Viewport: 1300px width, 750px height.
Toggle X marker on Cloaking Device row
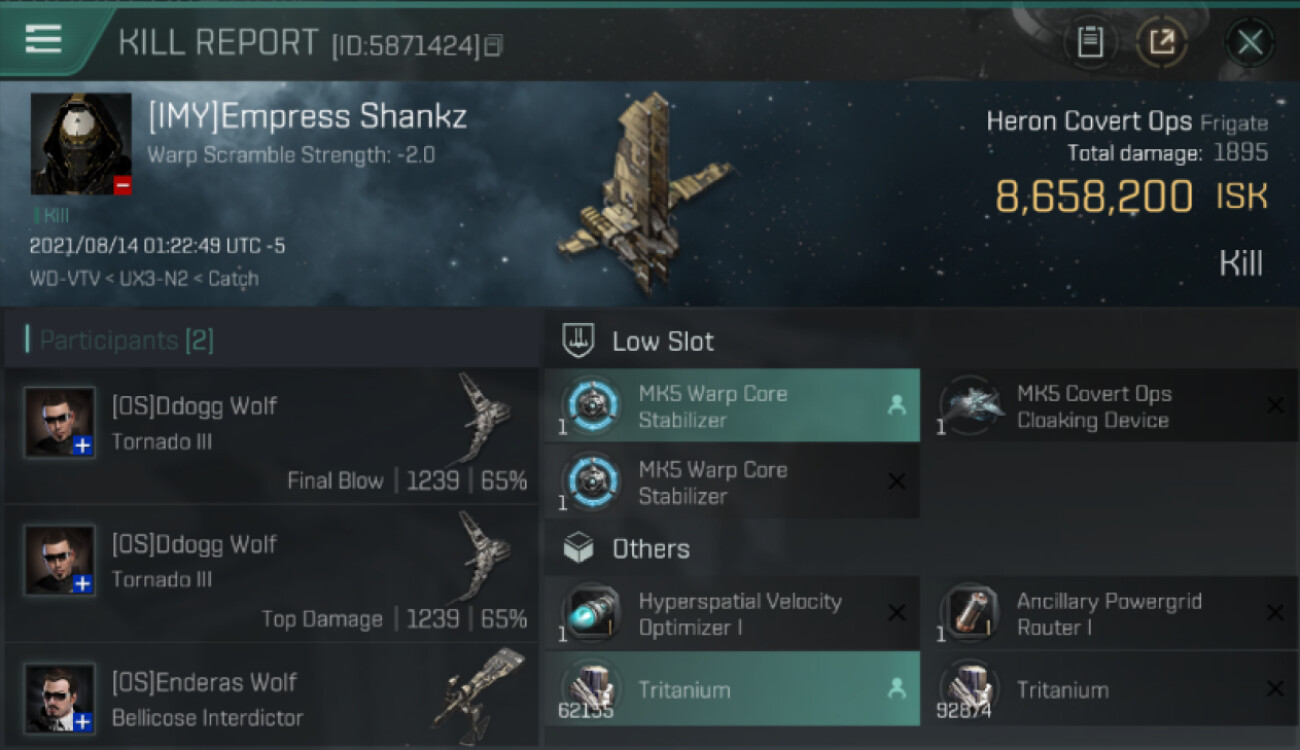1275,405
